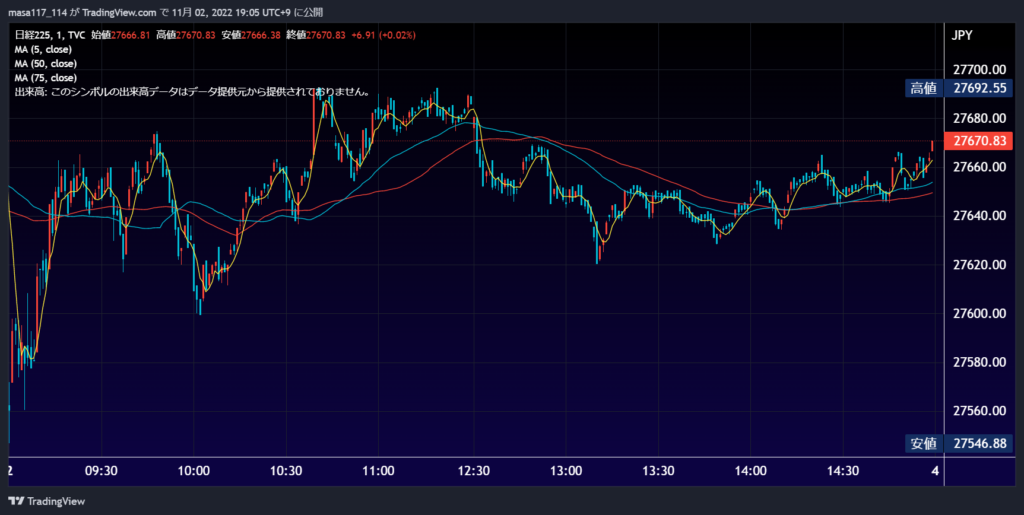Click the 10:30 time axis label
The image size is (1024, 515).
tap(286, 471)
